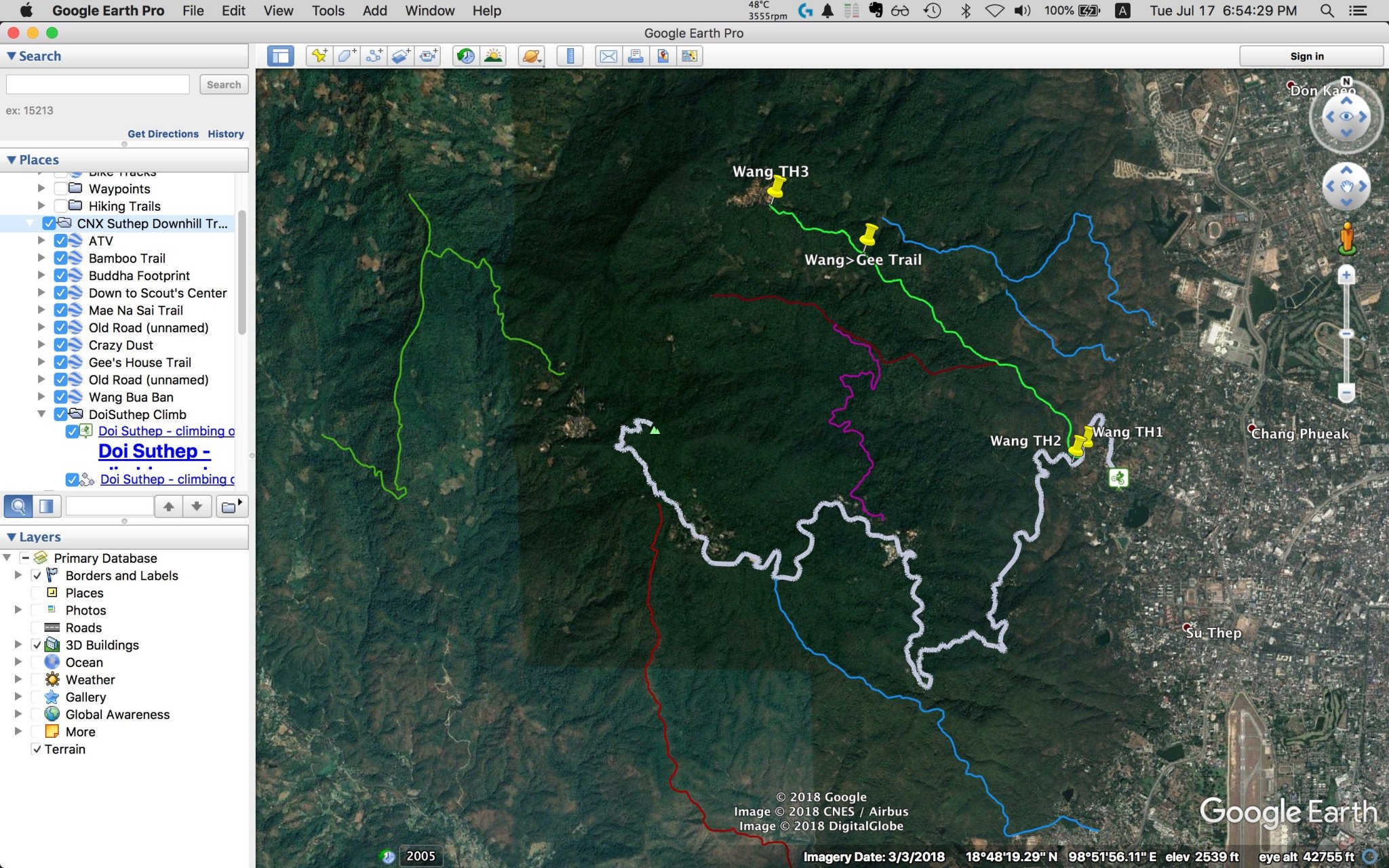This screenshot has height=868, width=1389.
Task: Expand the Weather layer
Action: click(x=18, y=679)
